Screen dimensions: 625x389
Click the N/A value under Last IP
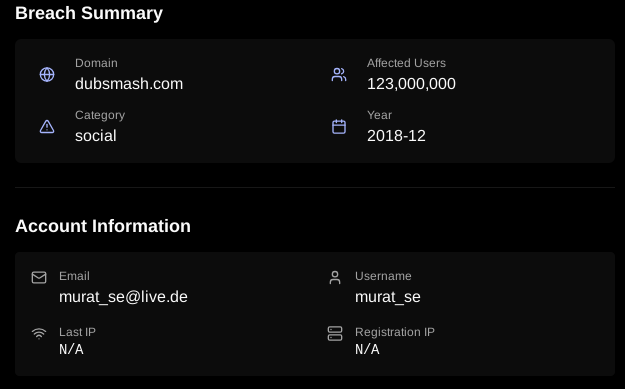pyautogui.click(x=71, y=350)
